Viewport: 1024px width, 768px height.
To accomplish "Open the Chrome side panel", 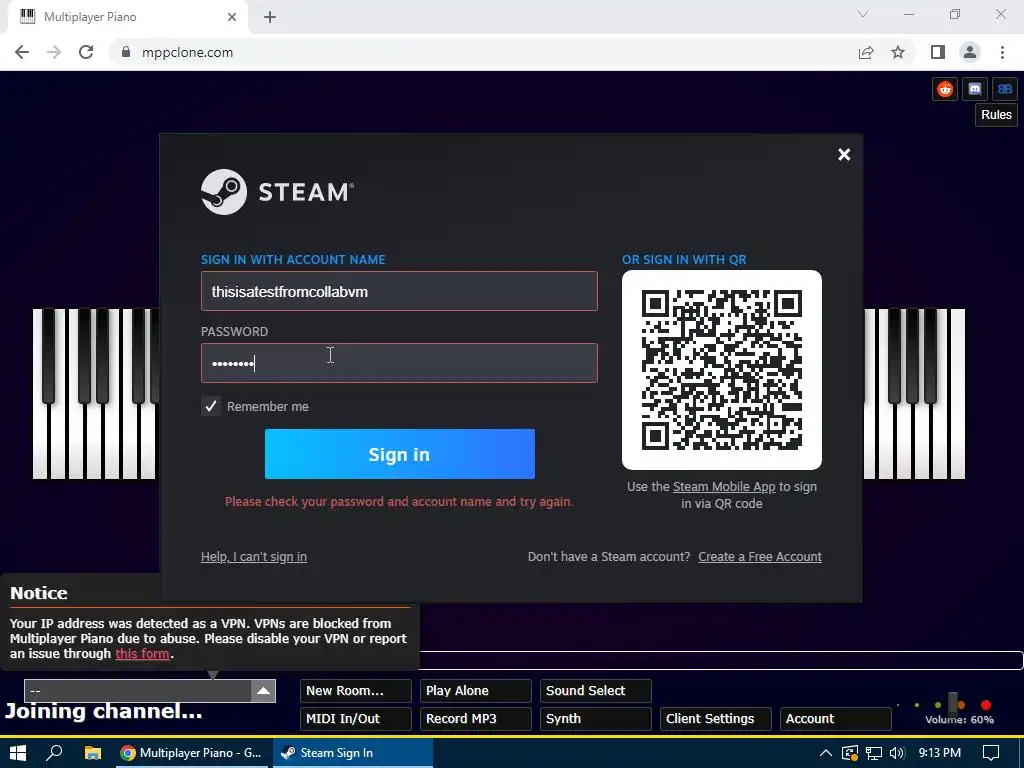I will [x=938, y=52].
